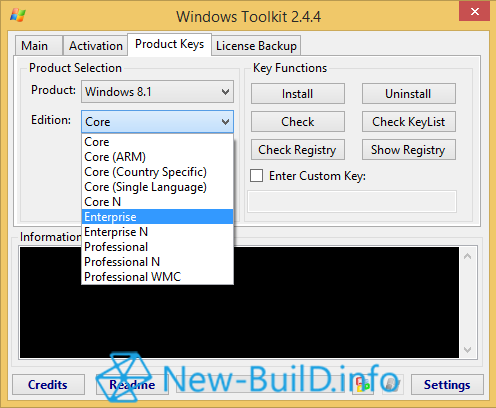Open the Product dropdown showing Windows 8.1
496x408 pixels.
157,92
